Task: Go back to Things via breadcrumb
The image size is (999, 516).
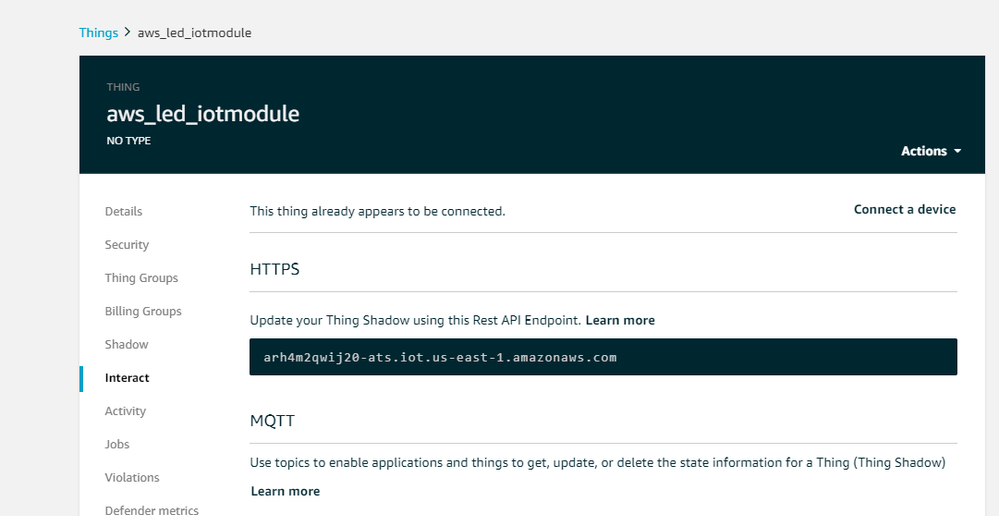Action: coord(98,33)
